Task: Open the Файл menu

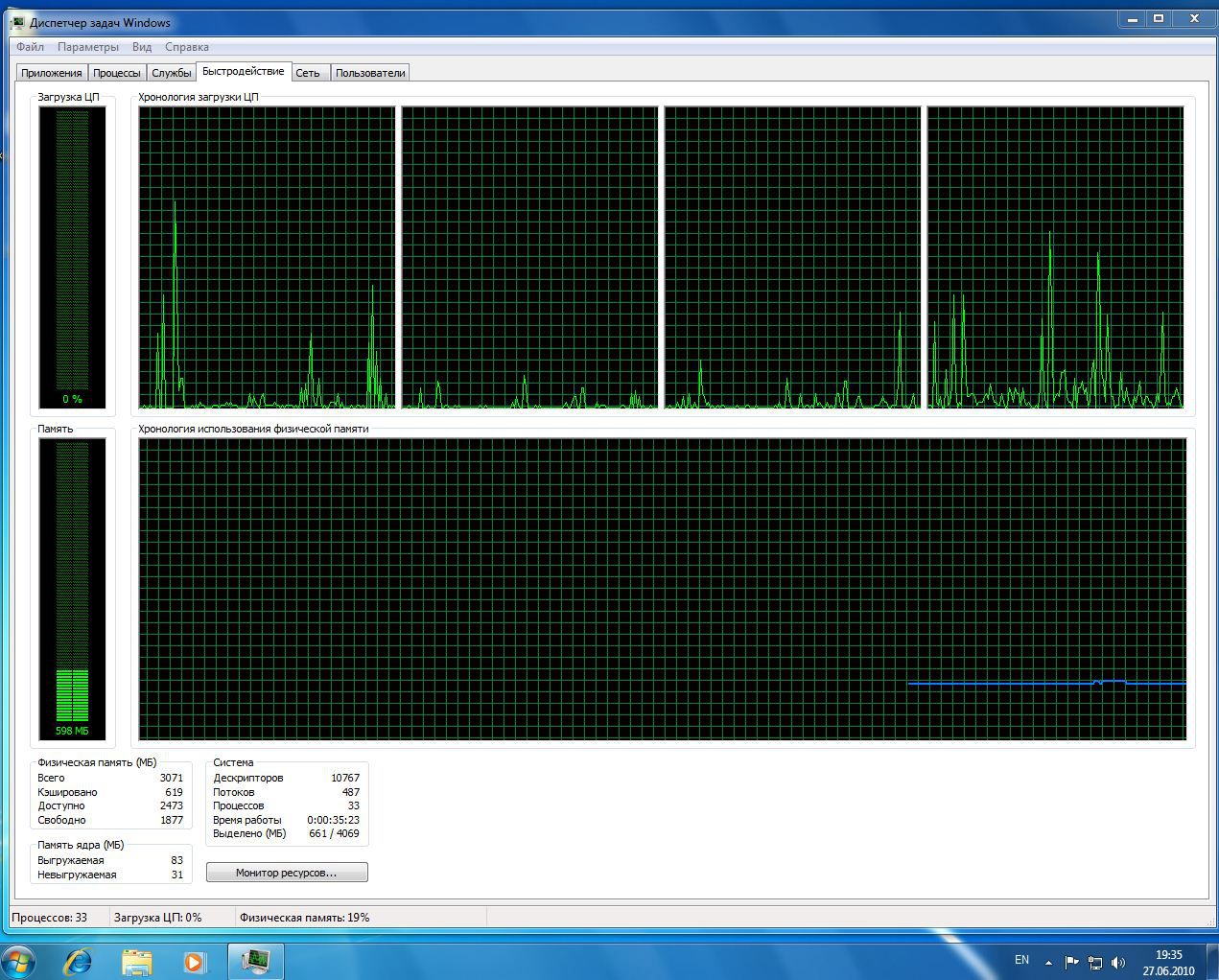Action: 30,47
